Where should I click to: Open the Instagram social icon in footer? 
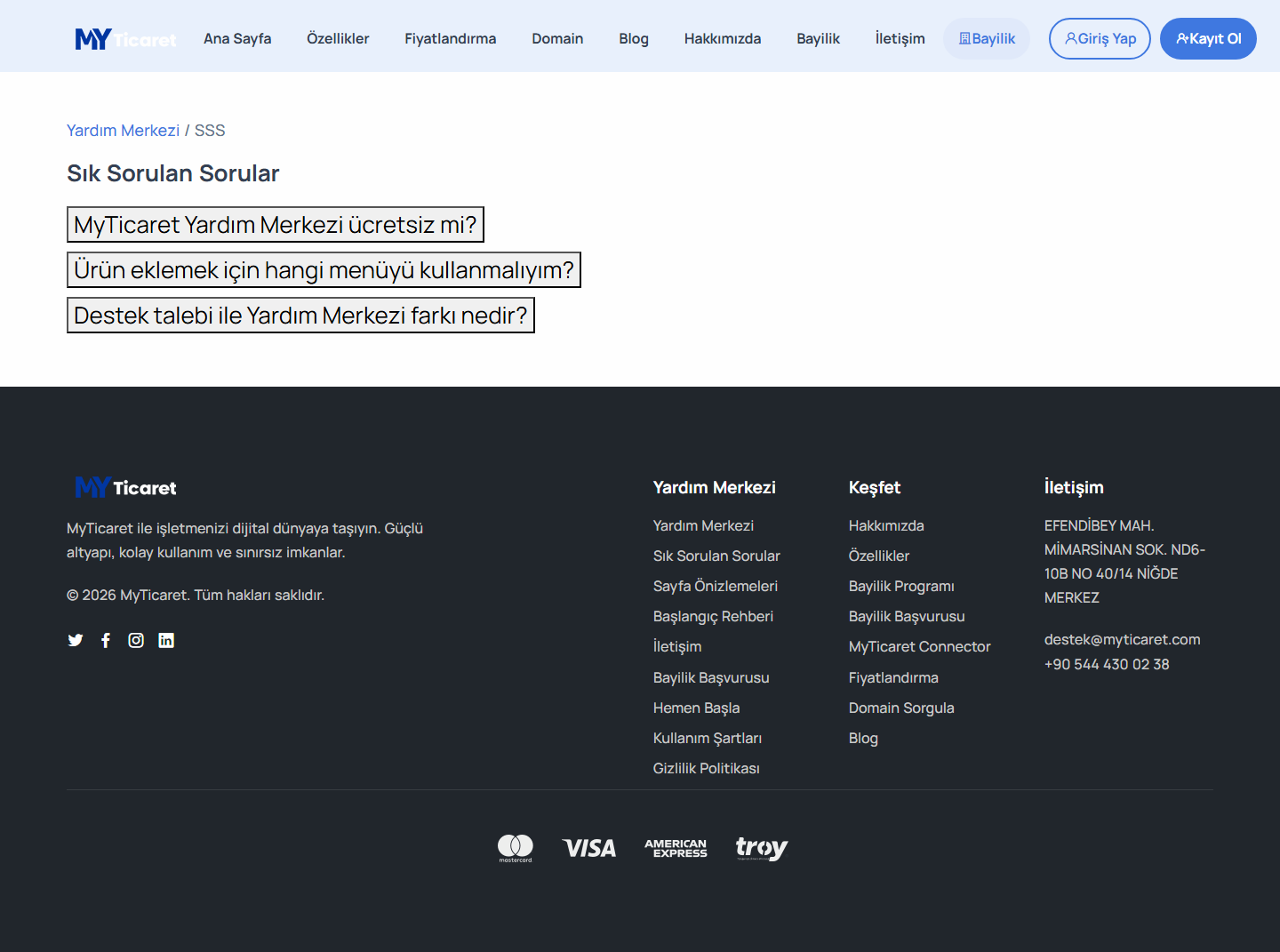point(136,640)
